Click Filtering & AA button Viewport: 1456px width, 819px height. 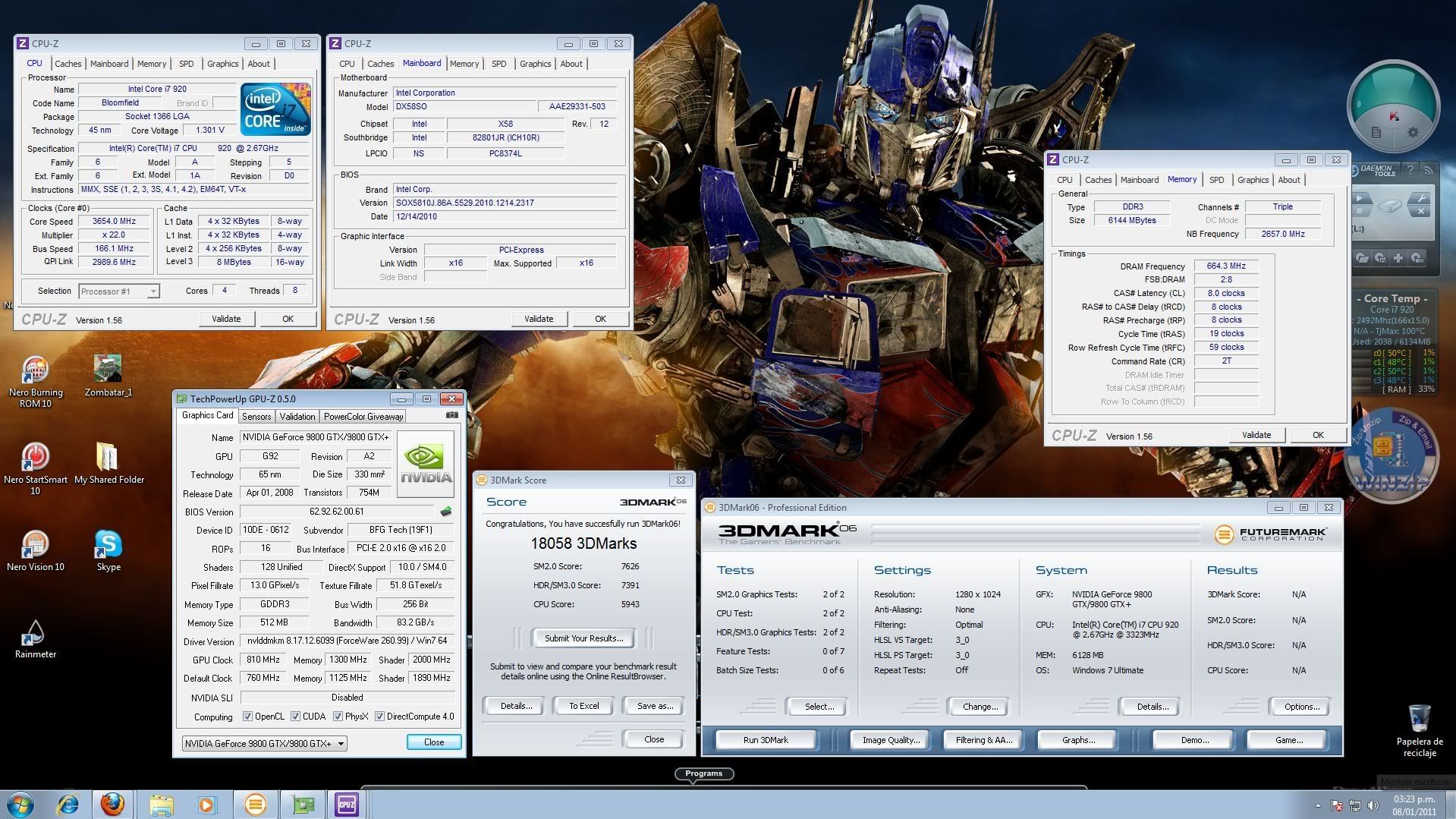984,740
